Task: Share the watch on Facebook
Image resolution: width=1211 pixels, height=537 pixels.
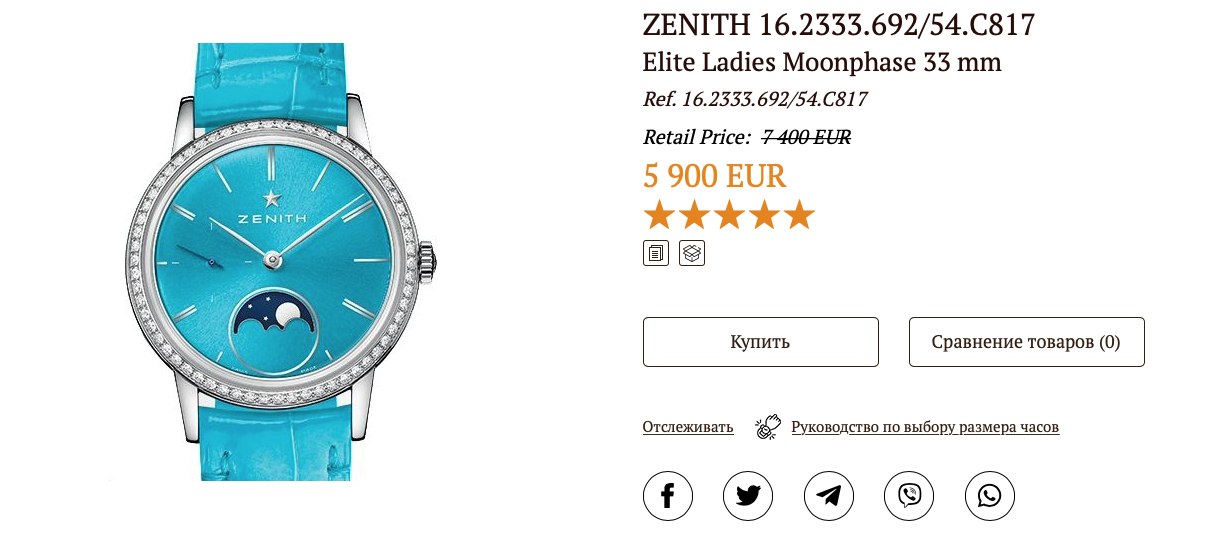Action: (668, 496)
